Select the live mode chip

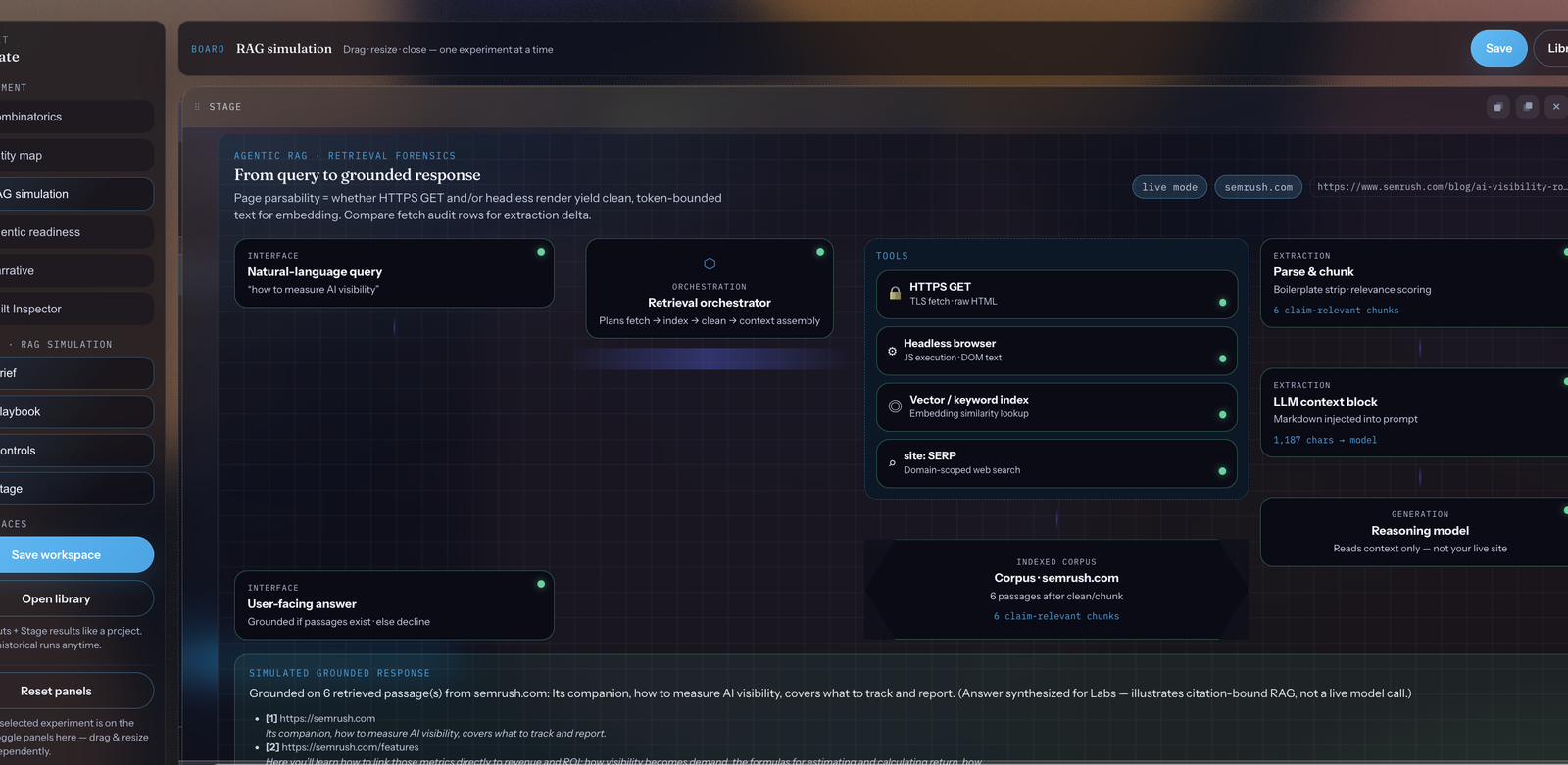click(x=1169, y=187)
